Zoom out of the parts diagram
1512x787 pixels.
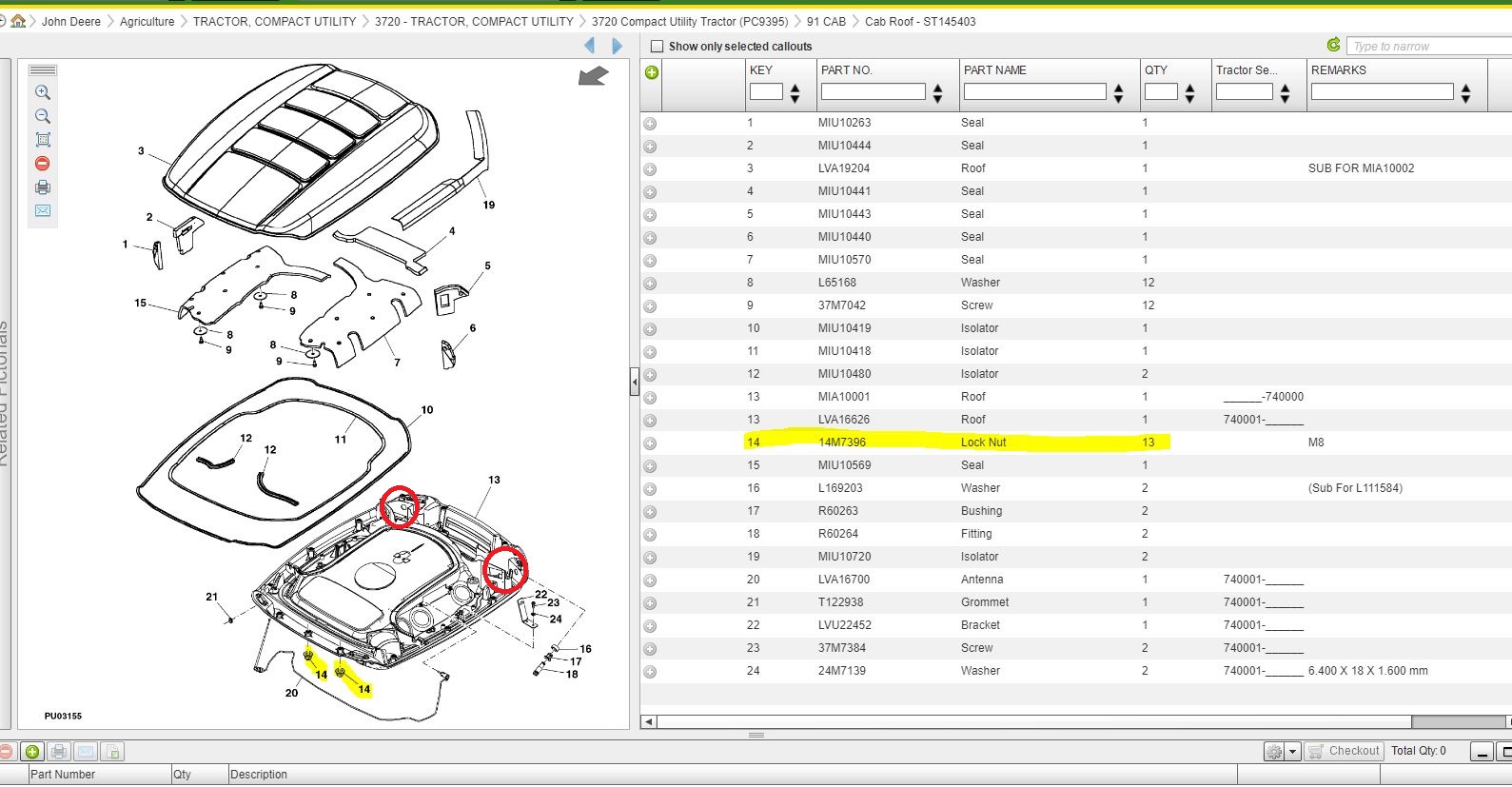coord(43,116)
